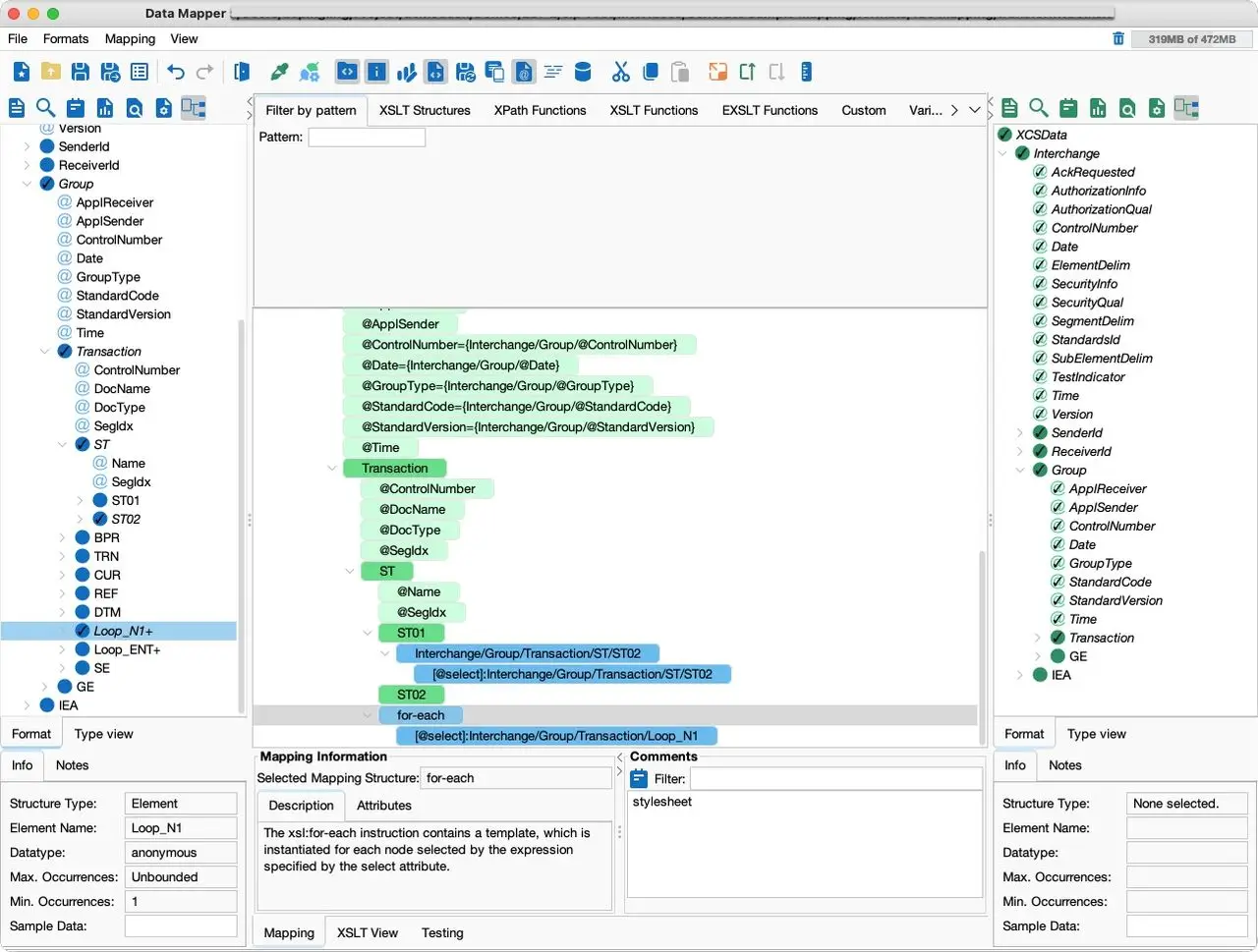The height and width of the screenshot is (952, 1258).
Task: Click the redo arrow icon
Action: pyautogui.click(x=205, y=72)
